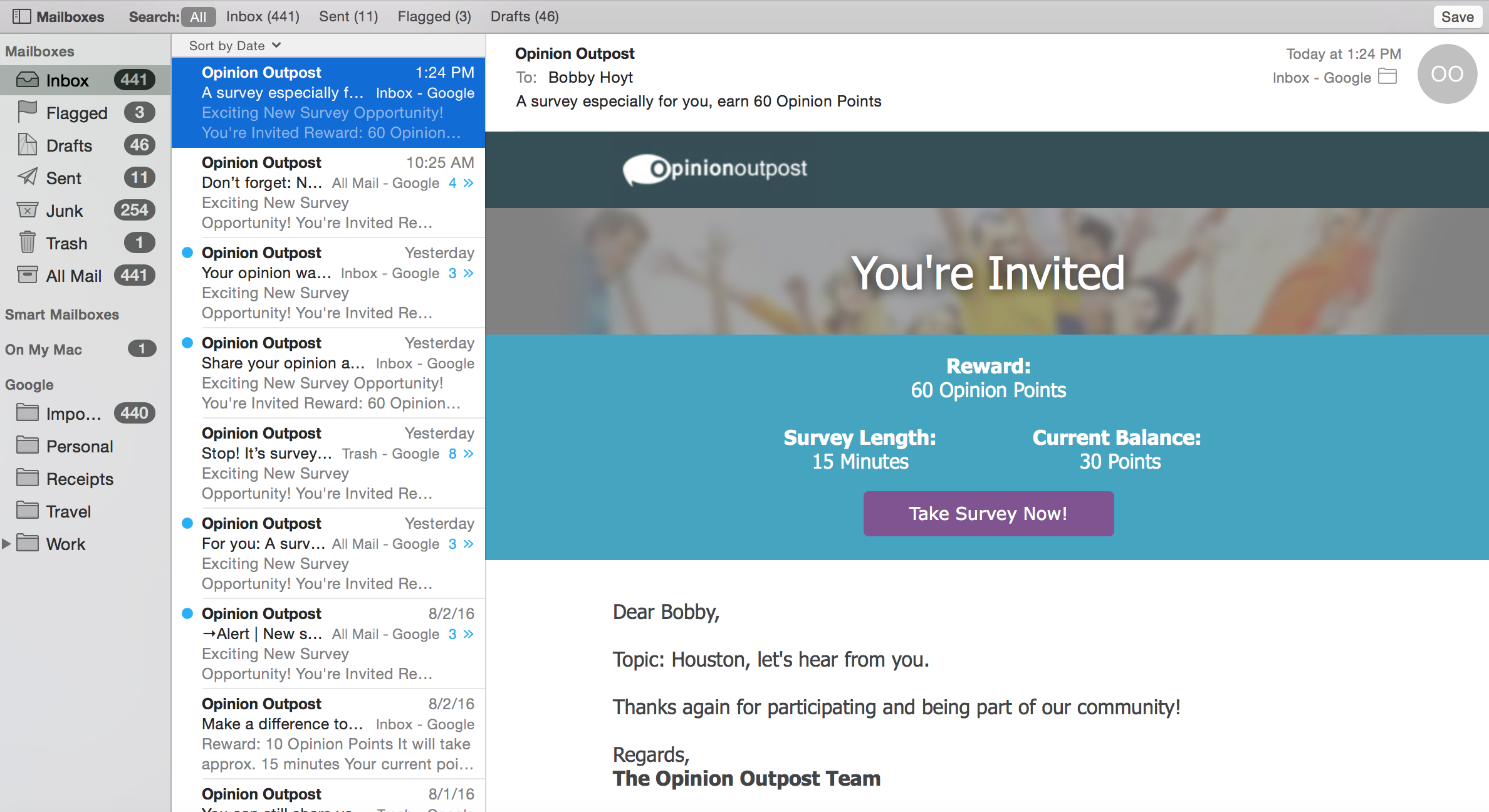Click the 'You're Invited' banner image
1489x812 pixels.
click(x=987, y=271)
